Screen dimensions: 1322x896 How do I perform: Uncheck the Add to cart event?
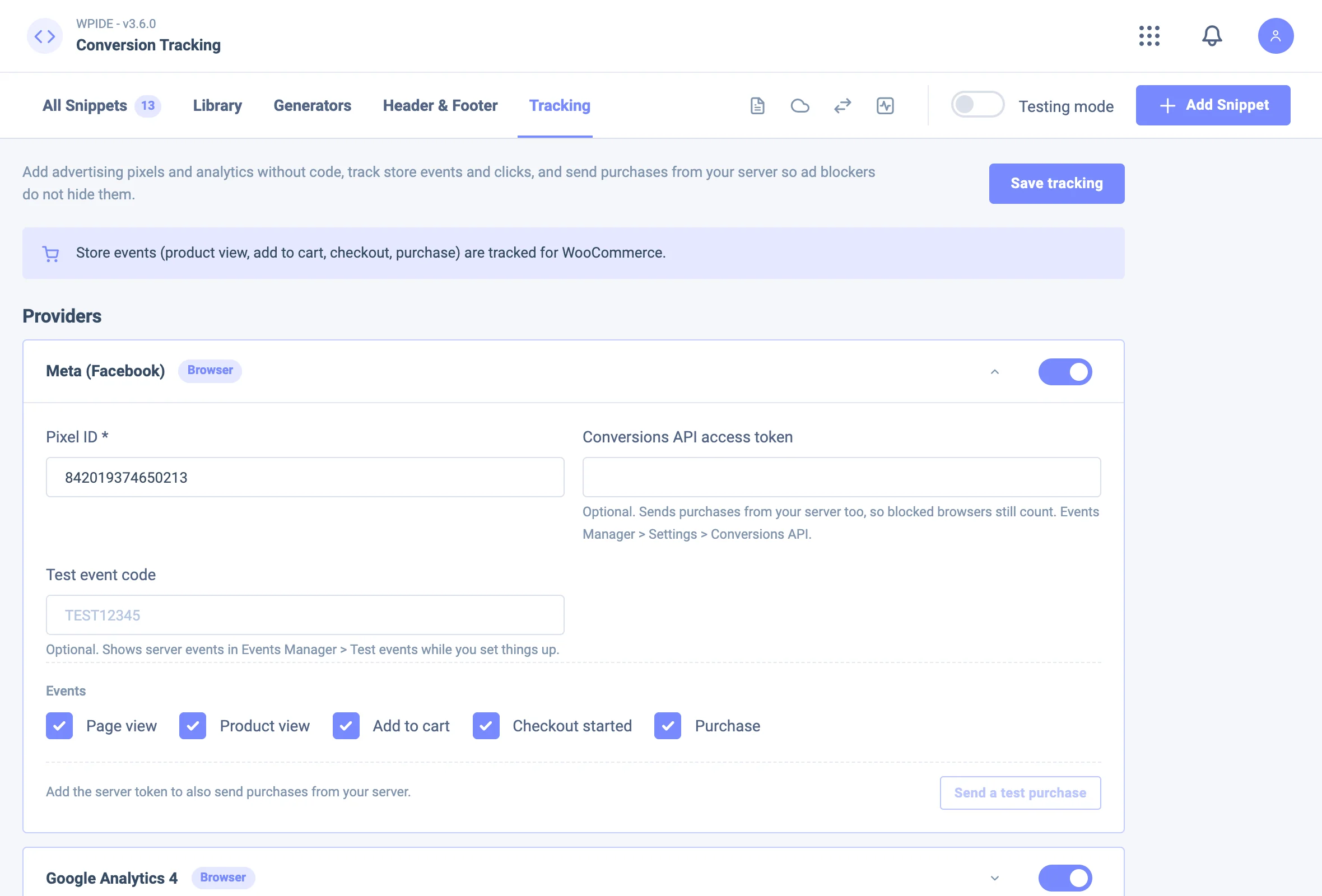(346, 726)
